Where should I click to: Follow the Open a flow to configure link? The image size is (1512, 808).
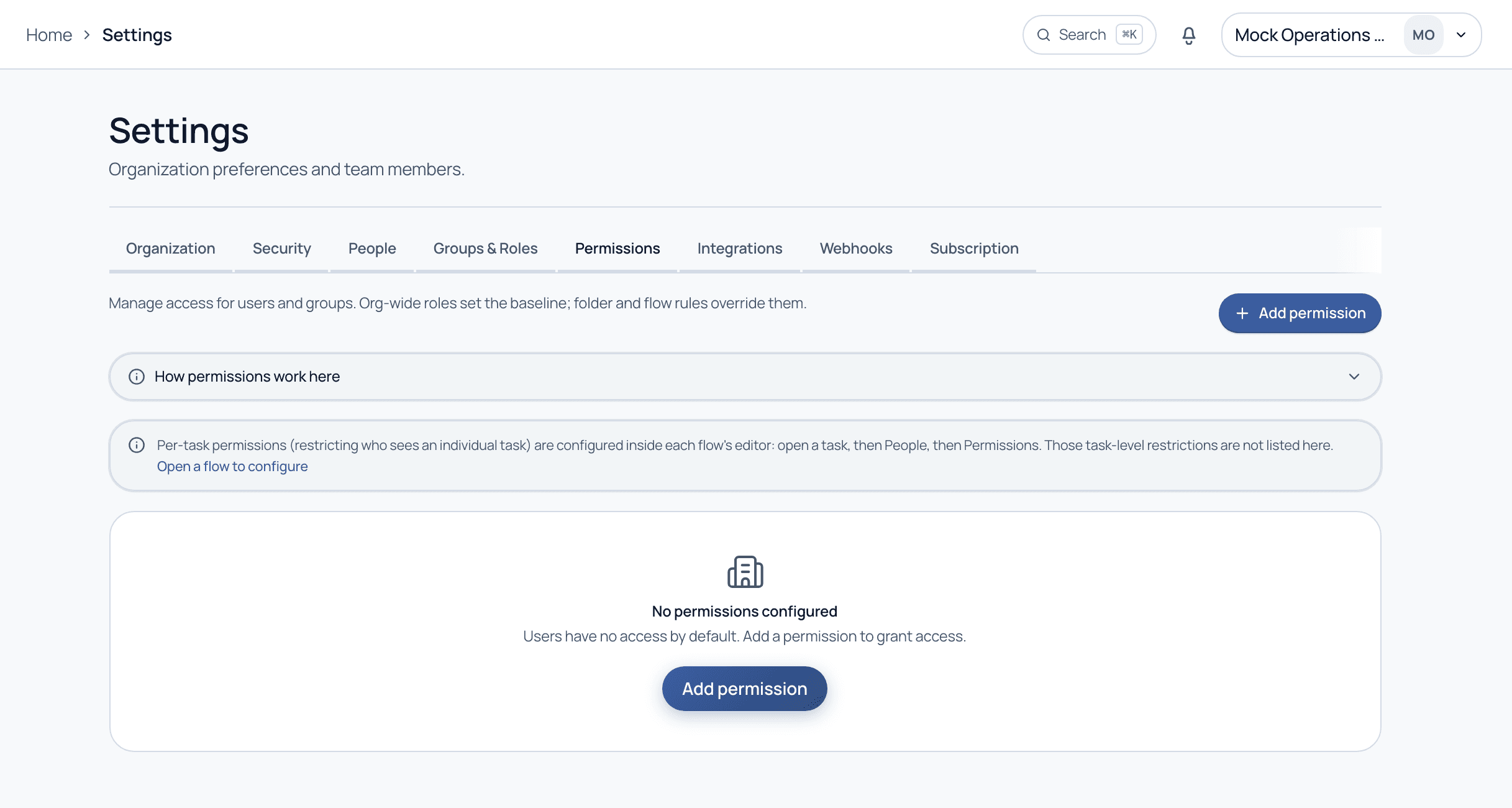232,466
